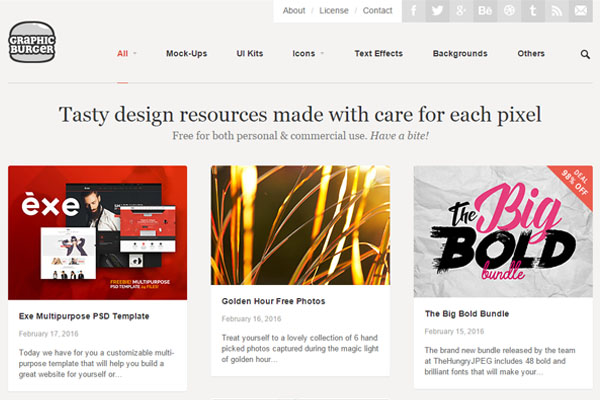Open the Twitter social icon
600x400 pixels.
[x=437, y=11]
